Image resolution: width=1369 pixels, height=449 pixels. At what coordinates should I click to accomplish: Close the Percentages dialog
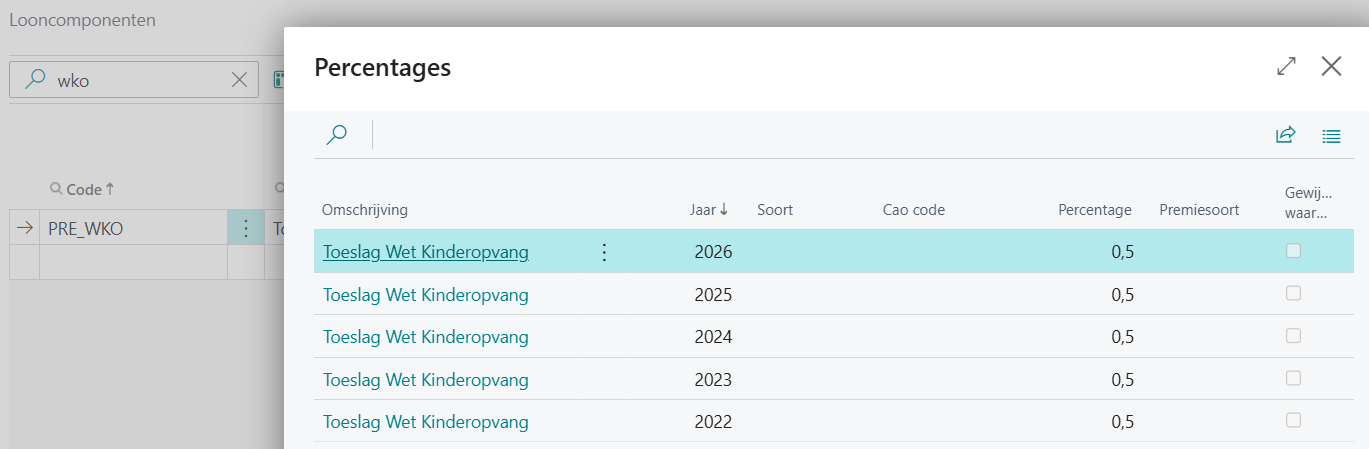pos(1331,67)
